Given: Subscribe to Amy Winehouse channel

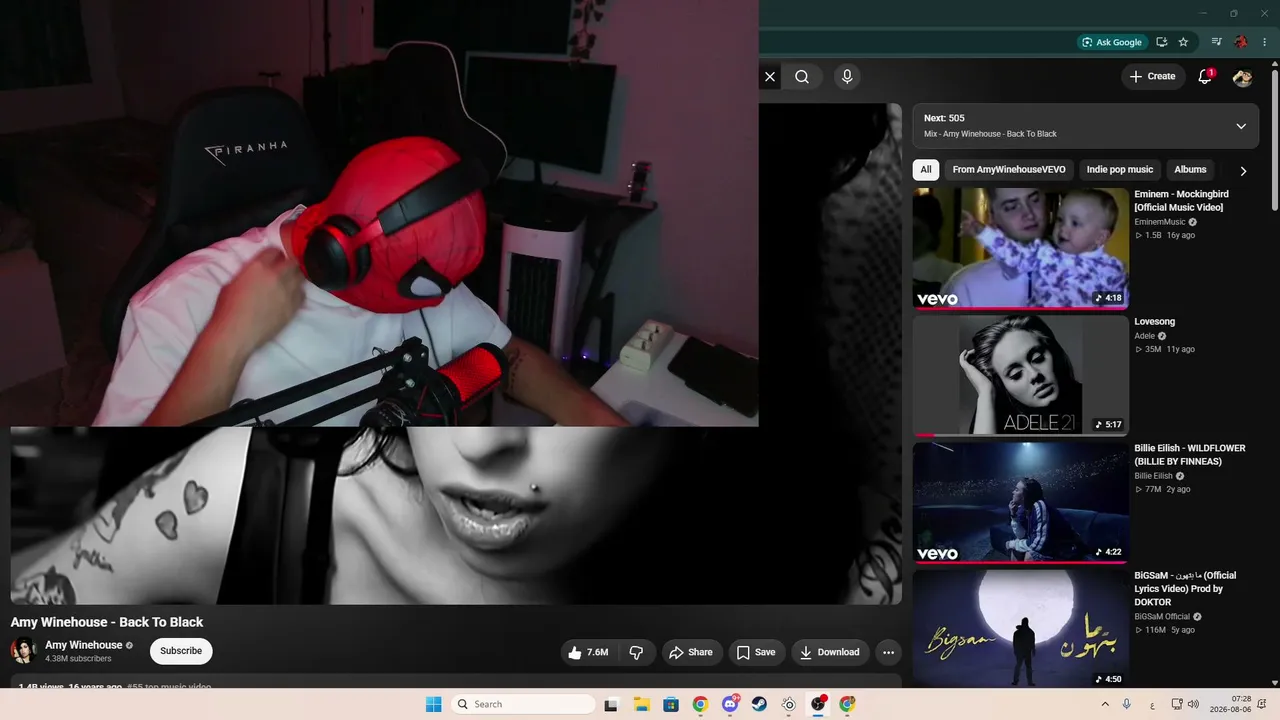Looking at the screenshot, I should 181,651.
